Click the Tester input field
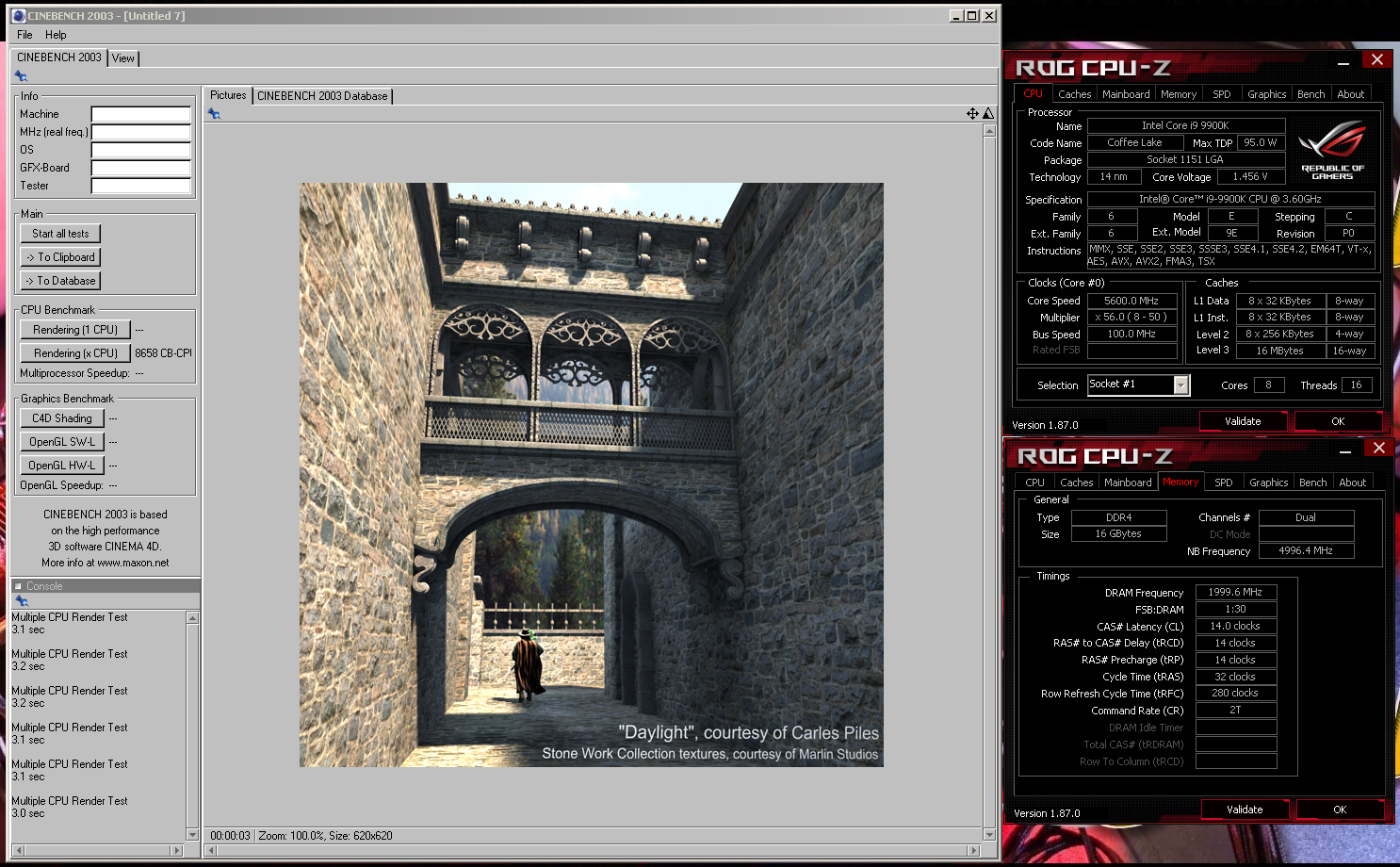This screenshot has height=867, width=1400. [x=141, y=186]
